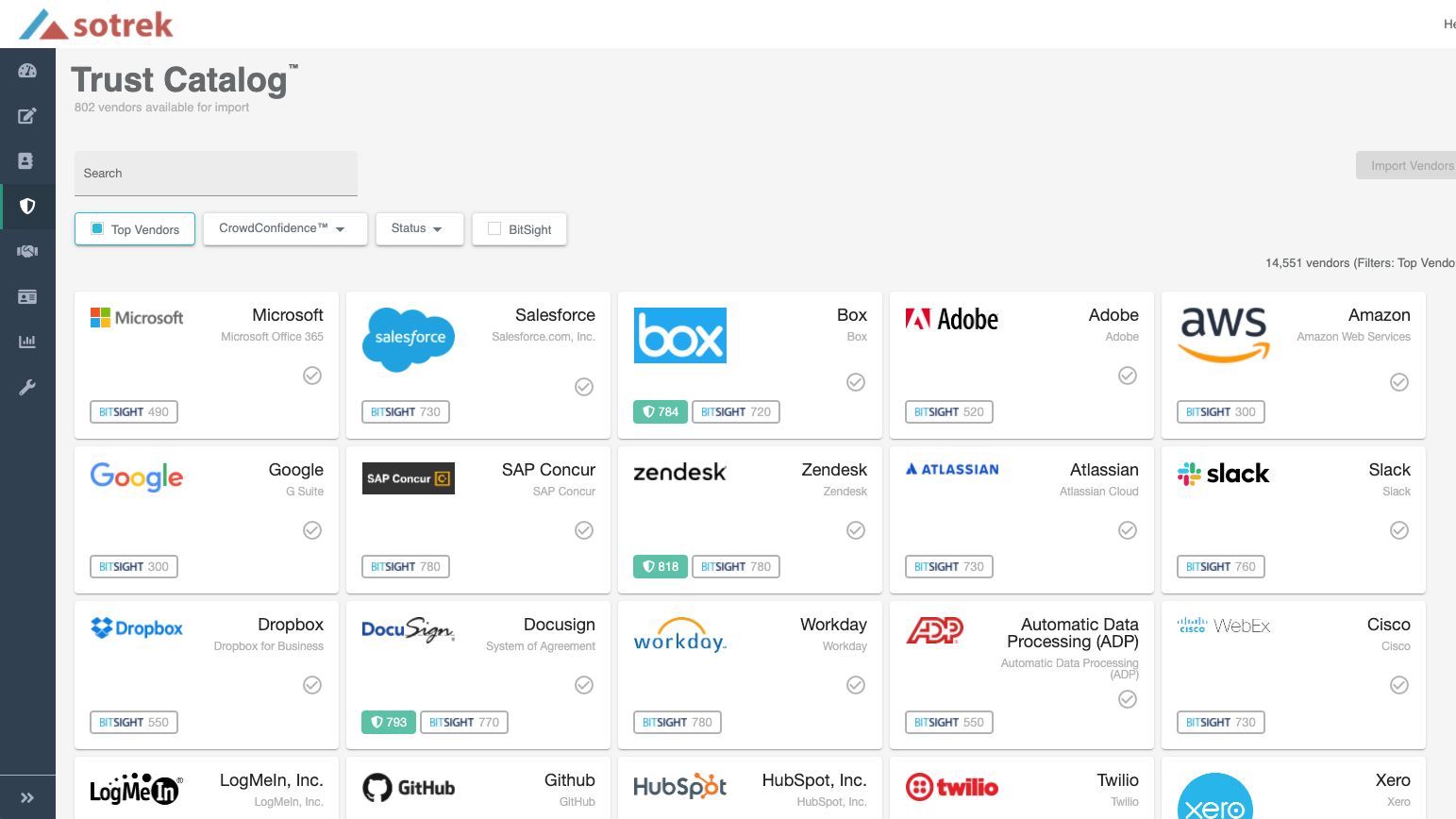Screen dimensions: 1456x819
Task: Click the Zendesk 818 green score badge
Action: pos(661,567)
